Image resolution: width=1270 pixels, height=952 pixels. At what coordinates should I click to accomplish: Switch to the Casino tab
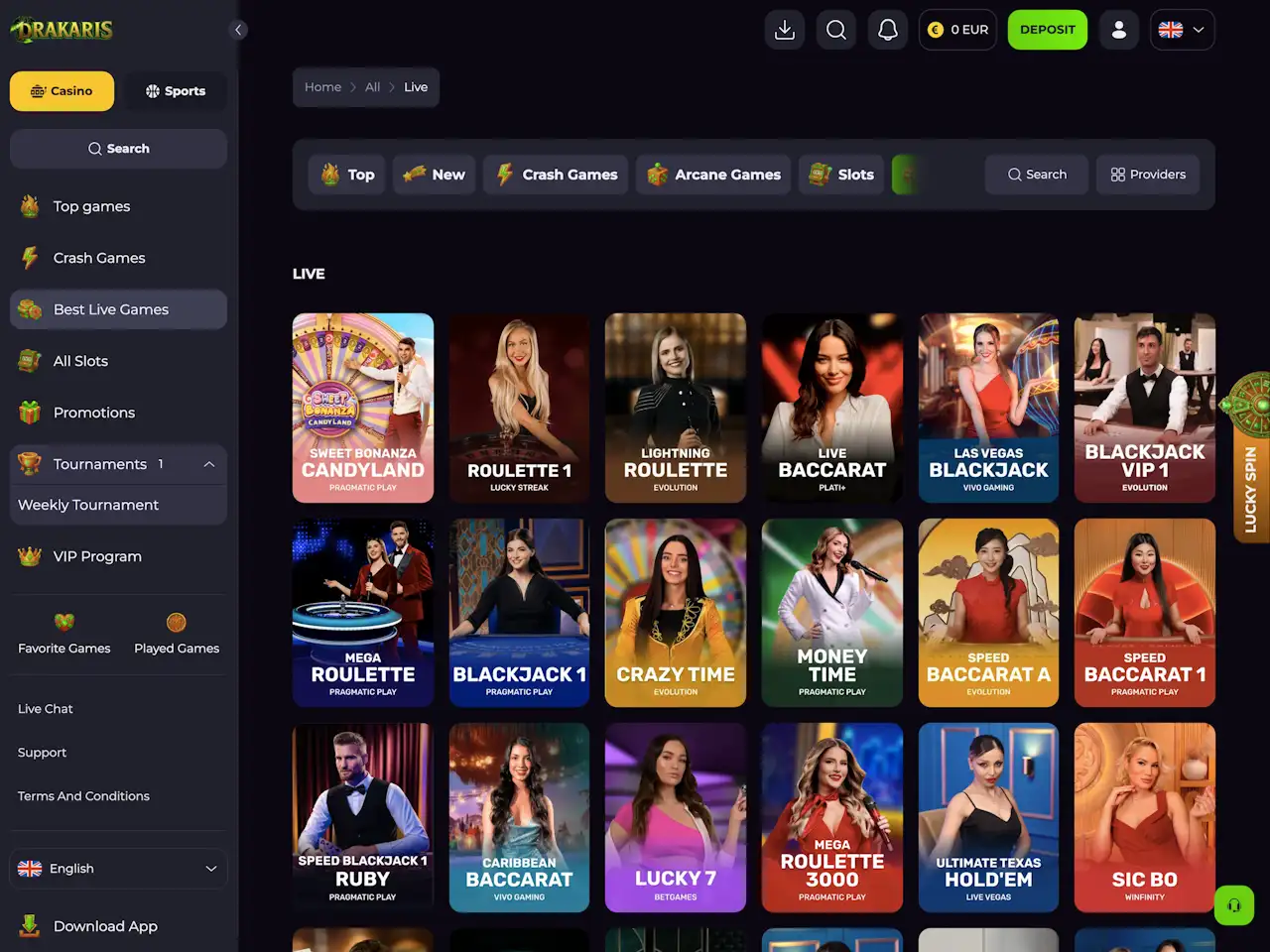62,91
